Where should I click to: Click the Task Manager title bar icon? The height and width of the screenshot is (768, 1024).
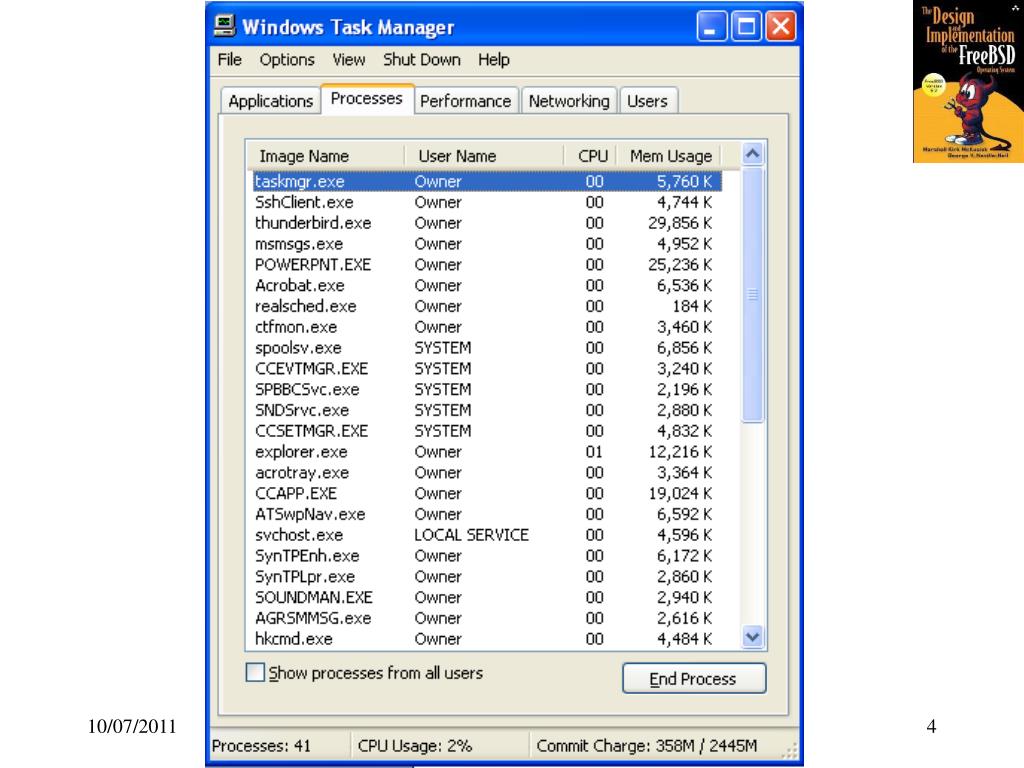pyautogui.click(x=226, y=26)
